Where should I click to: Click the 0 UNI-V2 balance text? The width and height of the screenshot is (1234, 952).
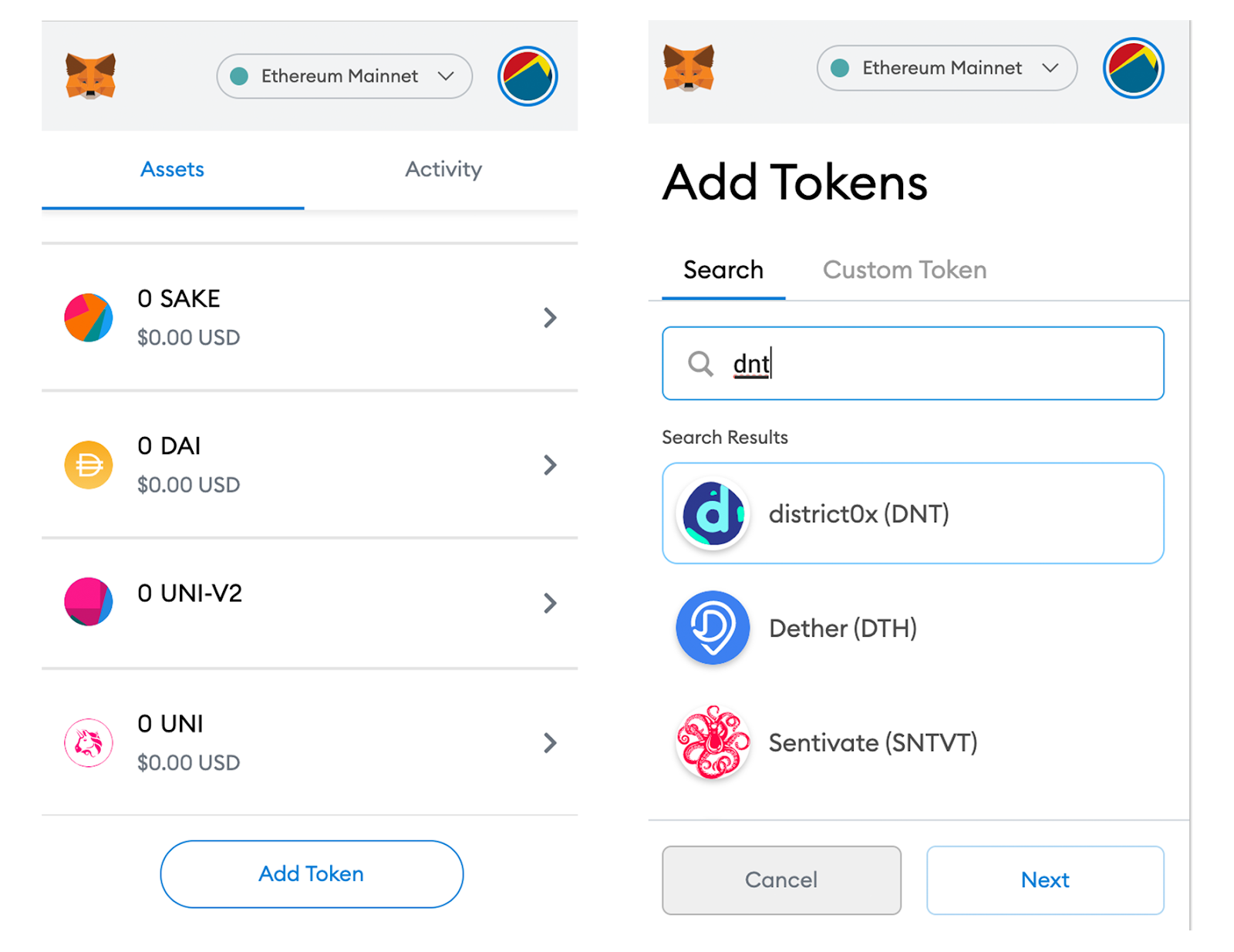(x=190, y=593)
